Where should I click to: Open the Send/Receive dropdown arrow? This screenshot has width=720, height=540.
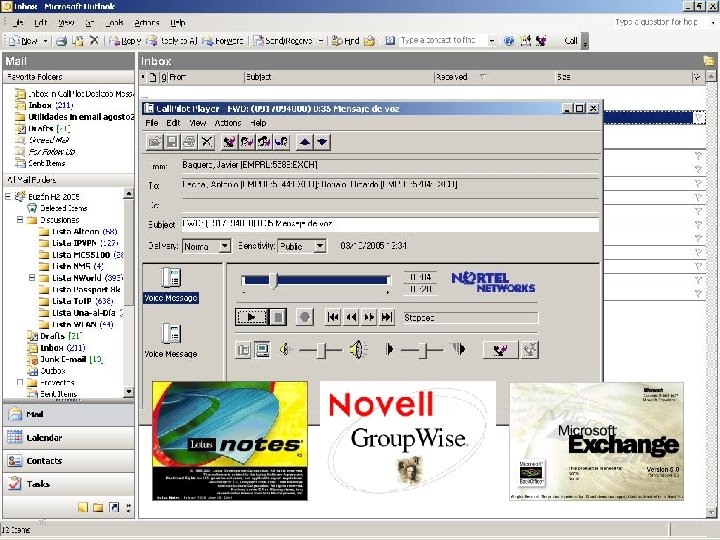(x=321, y=41)
